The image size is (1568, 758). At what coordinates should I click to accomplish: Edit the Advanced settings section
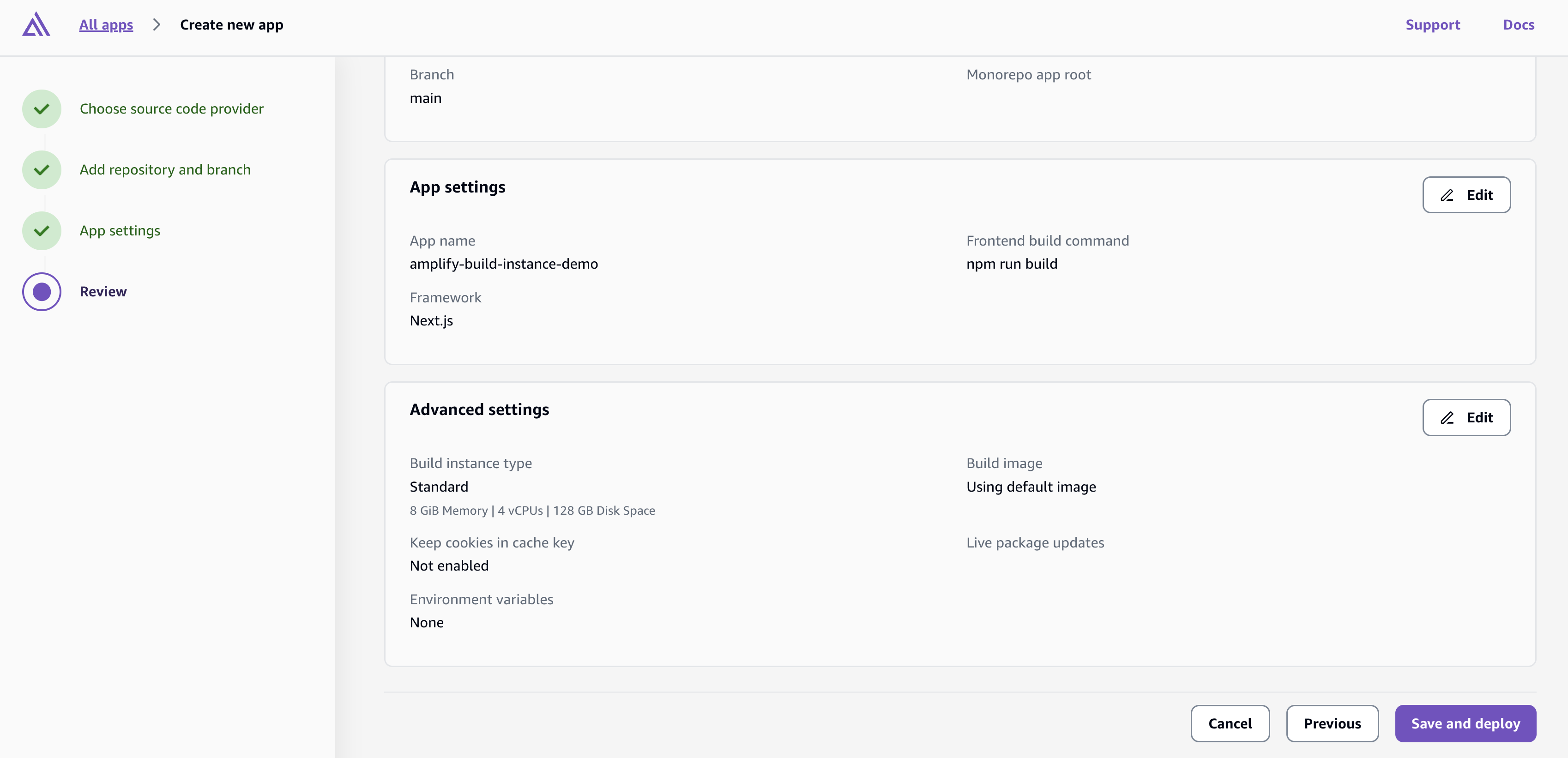tap(1467, 417)
